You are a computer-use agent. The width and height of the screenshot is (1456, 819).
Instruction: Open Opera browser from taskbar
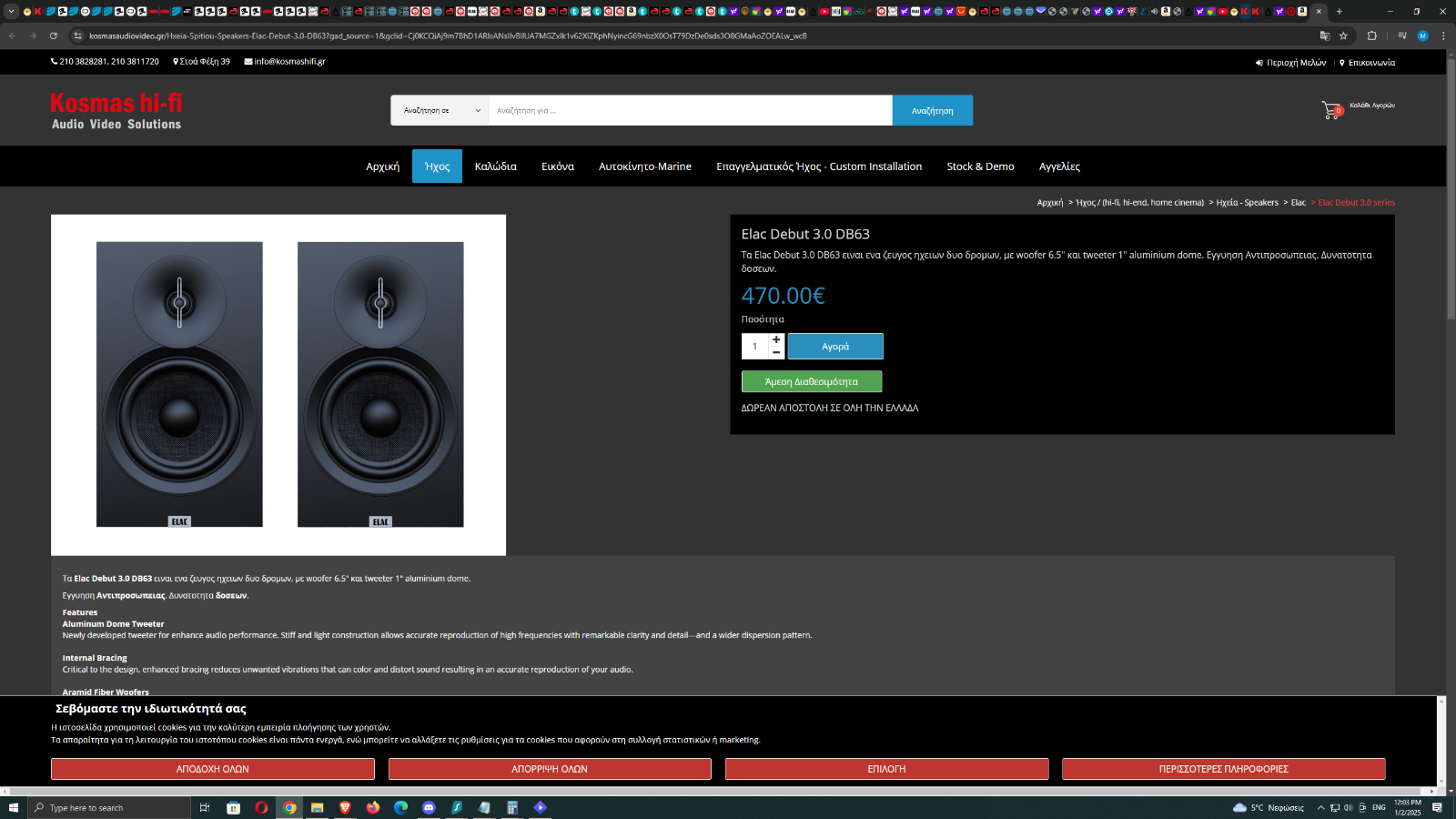(261, 807)
